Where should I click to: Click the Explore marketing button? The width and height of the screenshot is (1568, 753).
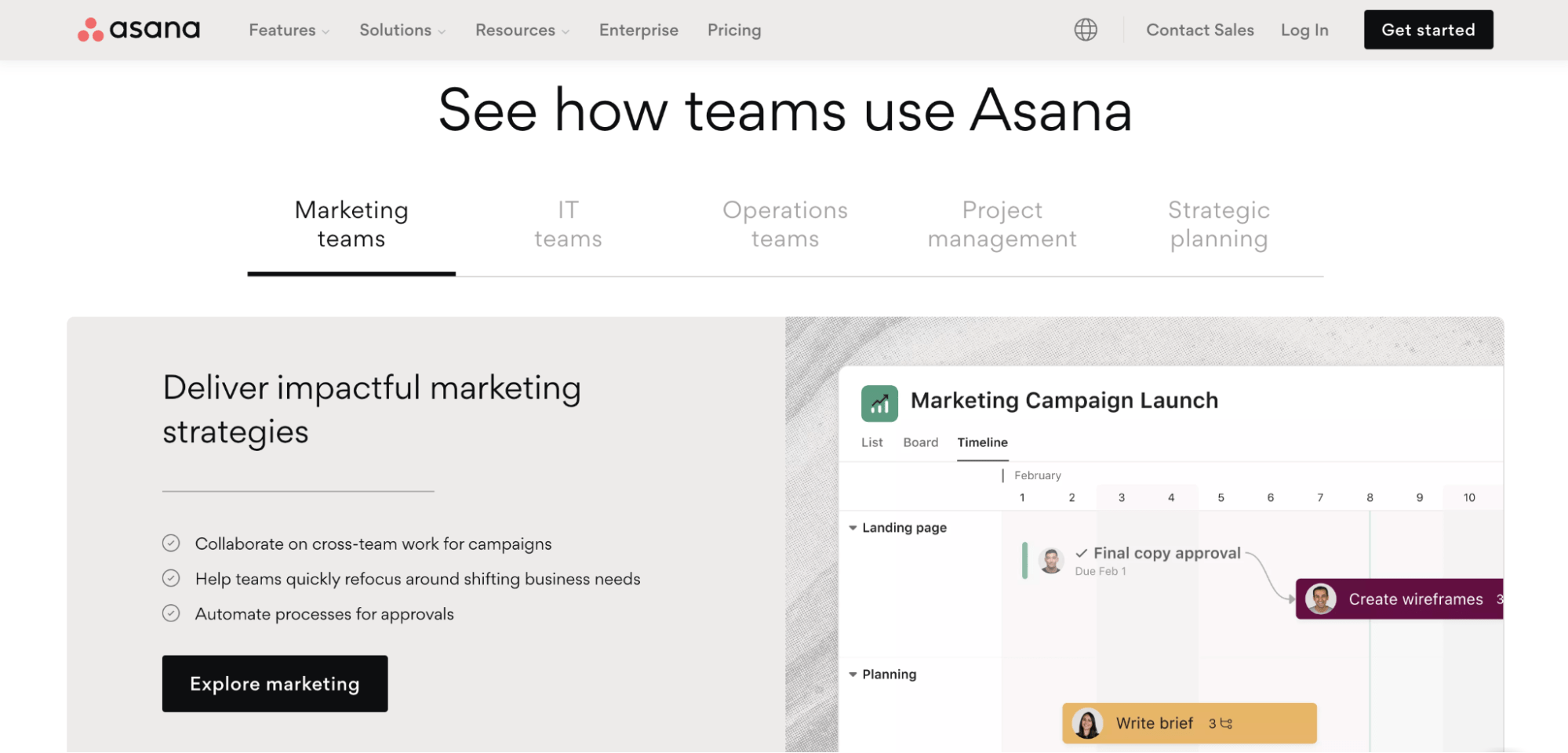click(275, 684)
